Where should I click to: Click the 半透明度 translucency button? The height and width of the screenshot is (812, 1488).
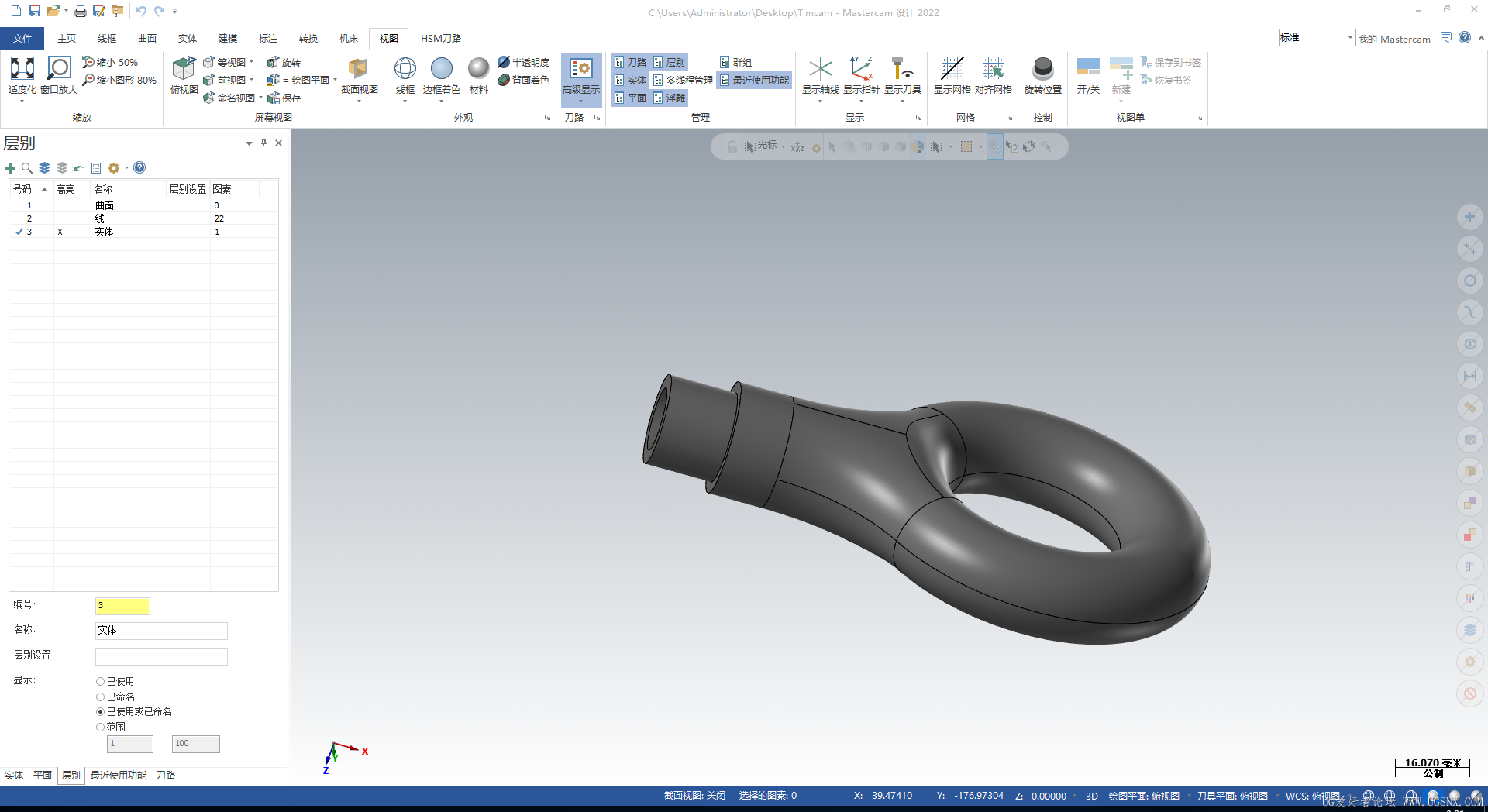524,62
